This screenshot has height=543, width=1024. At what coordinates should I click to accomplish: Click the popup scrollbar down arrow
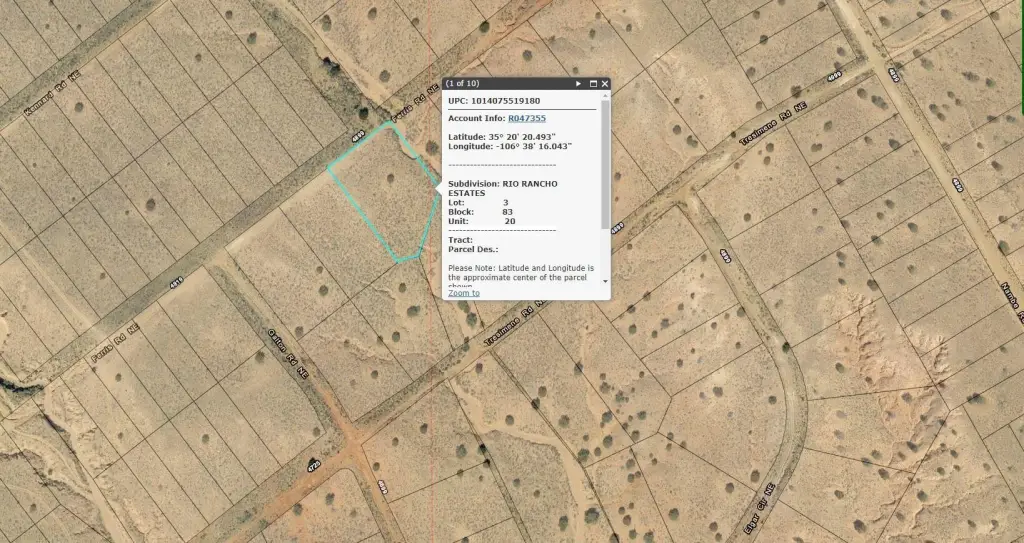click(x=605, y=282)
